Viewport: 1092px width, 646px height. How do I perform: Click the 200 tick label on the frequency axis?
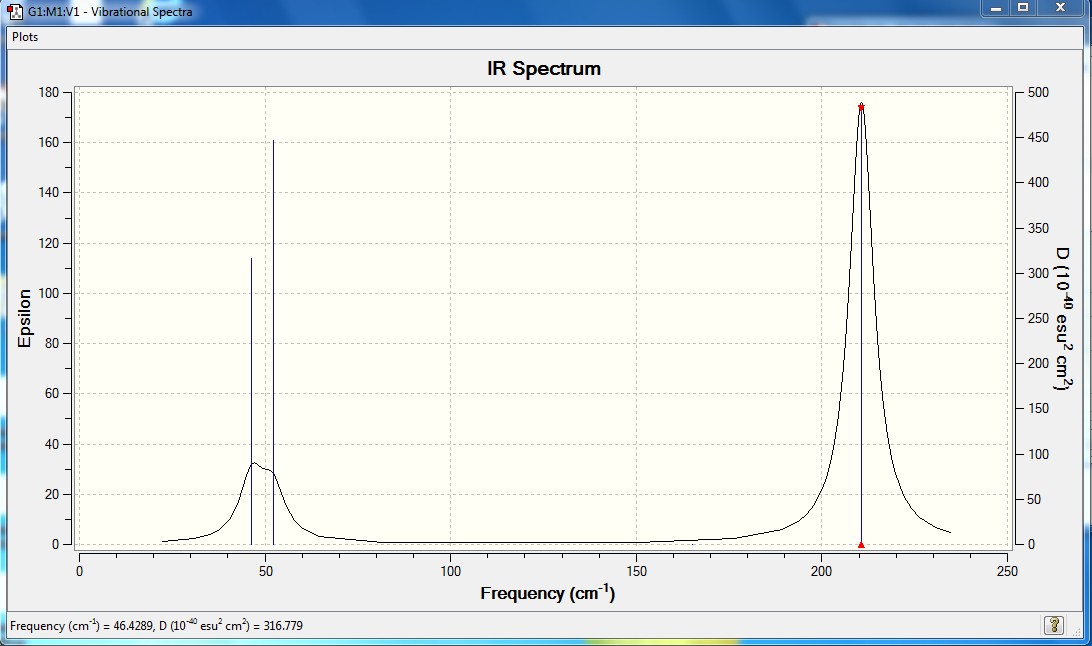click(x=821, y=572)
